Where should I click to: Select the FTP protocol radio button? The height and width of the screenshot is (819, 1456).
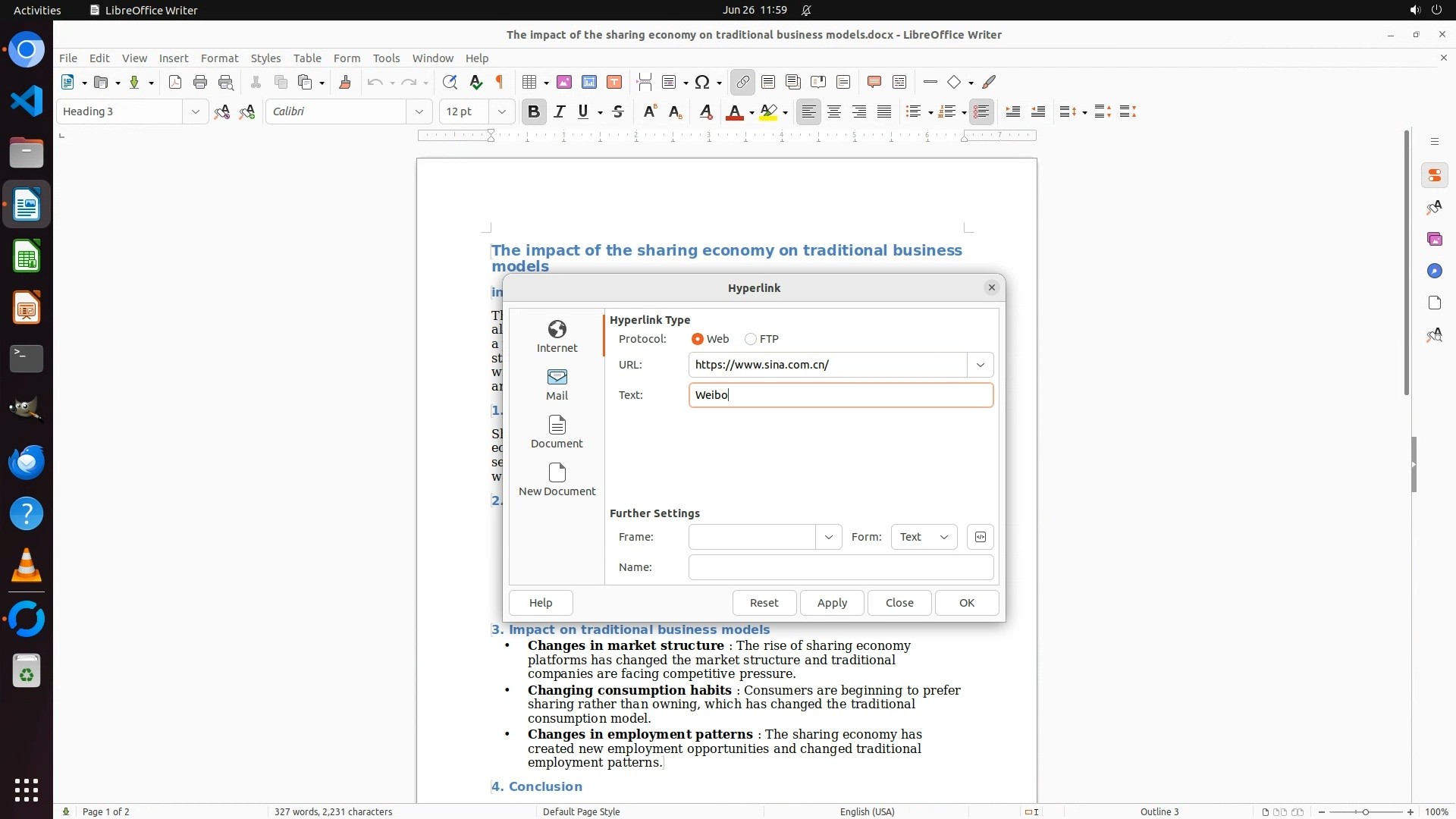(751, 339)
